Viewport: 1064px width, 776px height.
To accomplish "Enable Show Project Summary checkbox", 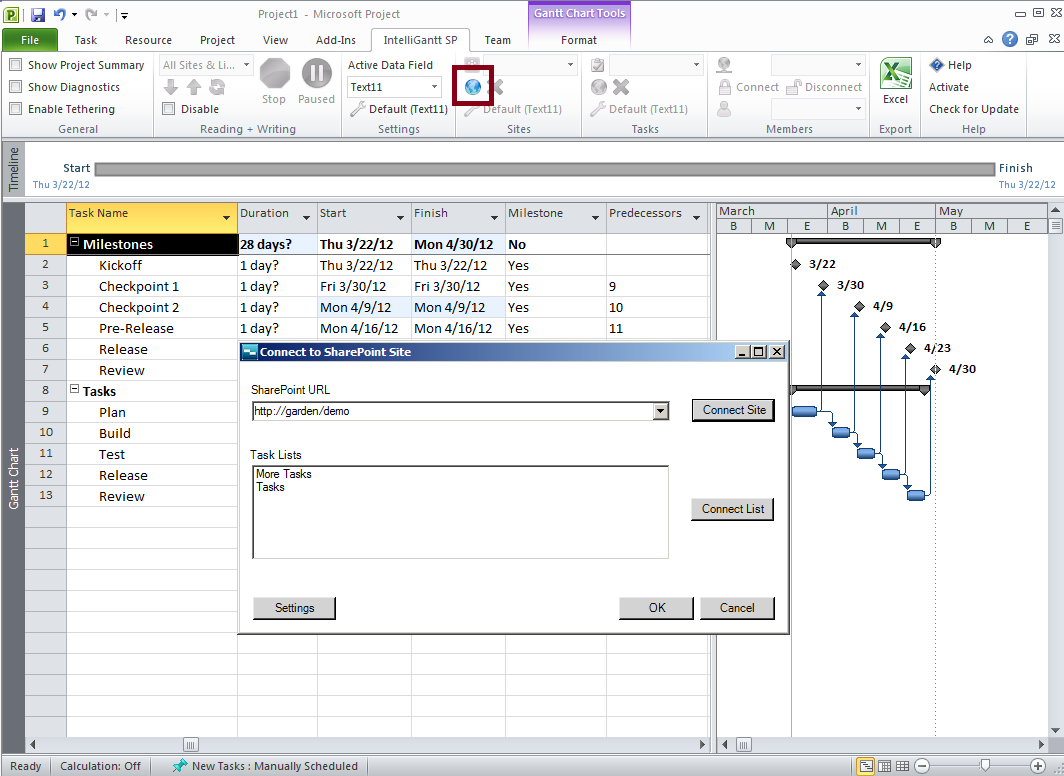I will [x=15, y=65].
